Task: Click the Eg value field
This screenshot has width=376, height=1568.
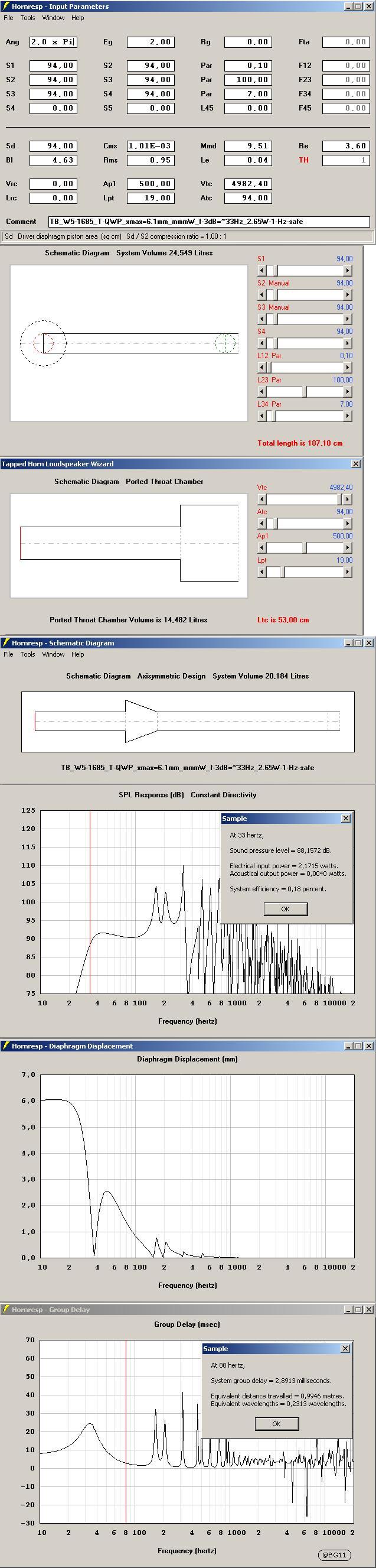Action: (x=151, y=42)
